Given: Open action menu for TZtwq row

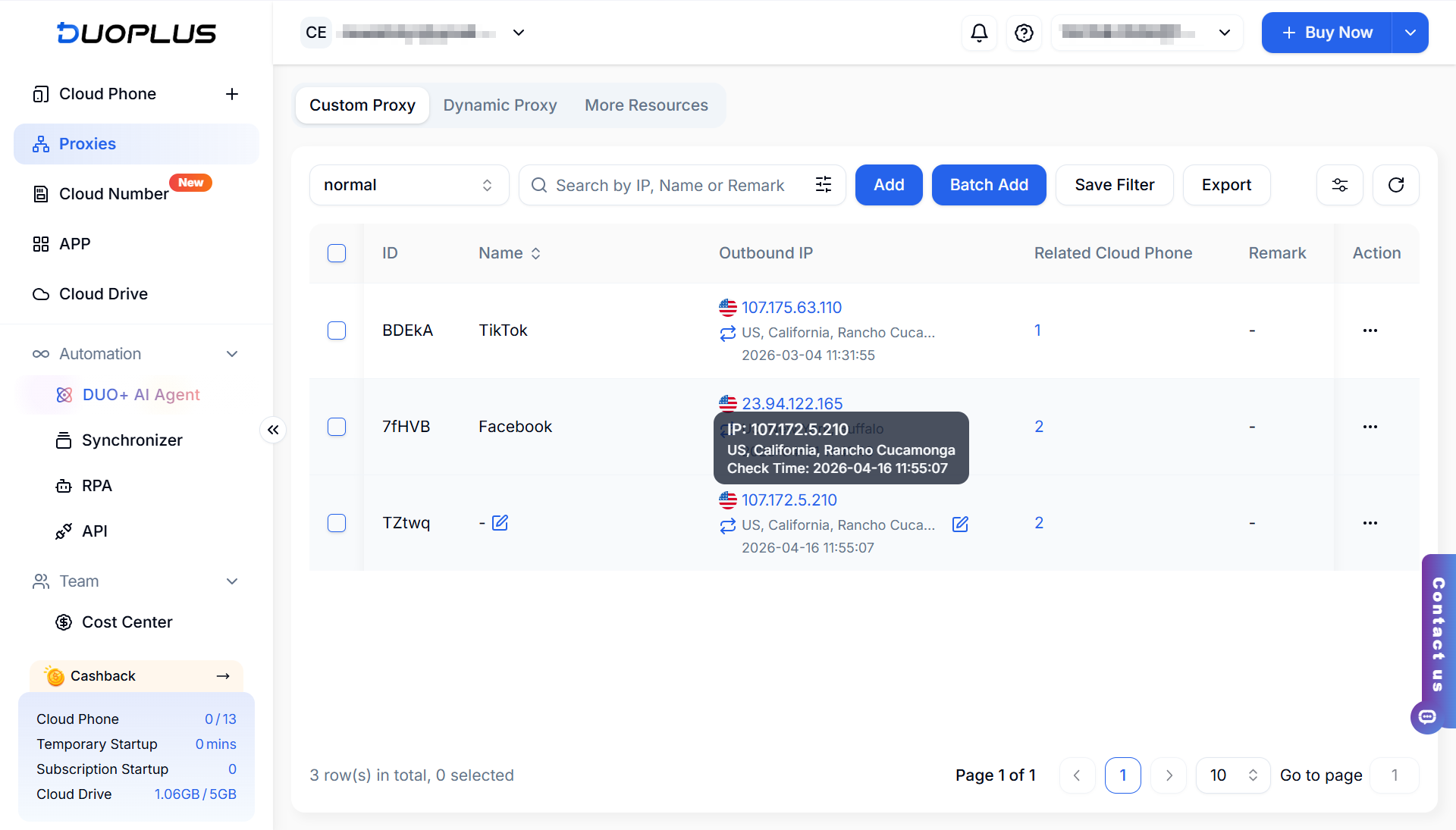Looking at the screenshot, I should click(1370, 523).
